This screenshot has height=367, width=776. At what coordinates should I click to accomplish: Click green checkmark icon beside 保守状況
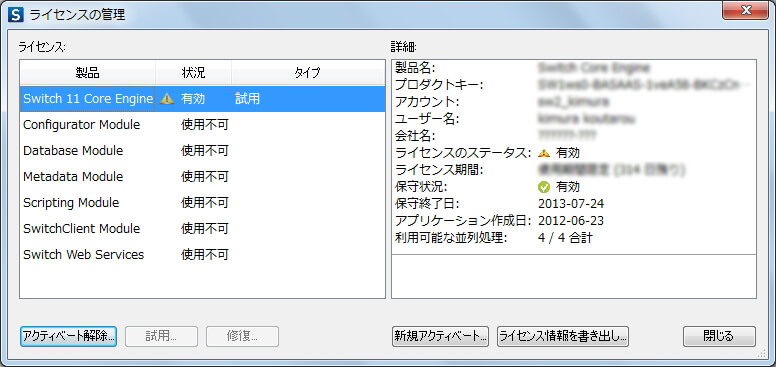click(544, 187)
